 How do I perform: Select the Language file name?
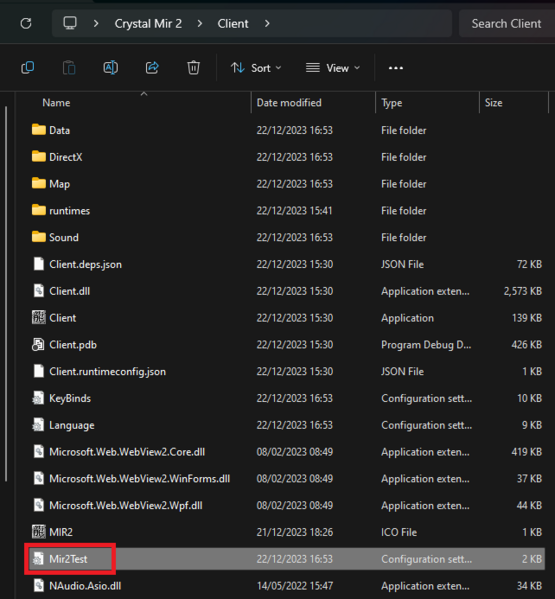coord(72,425)
